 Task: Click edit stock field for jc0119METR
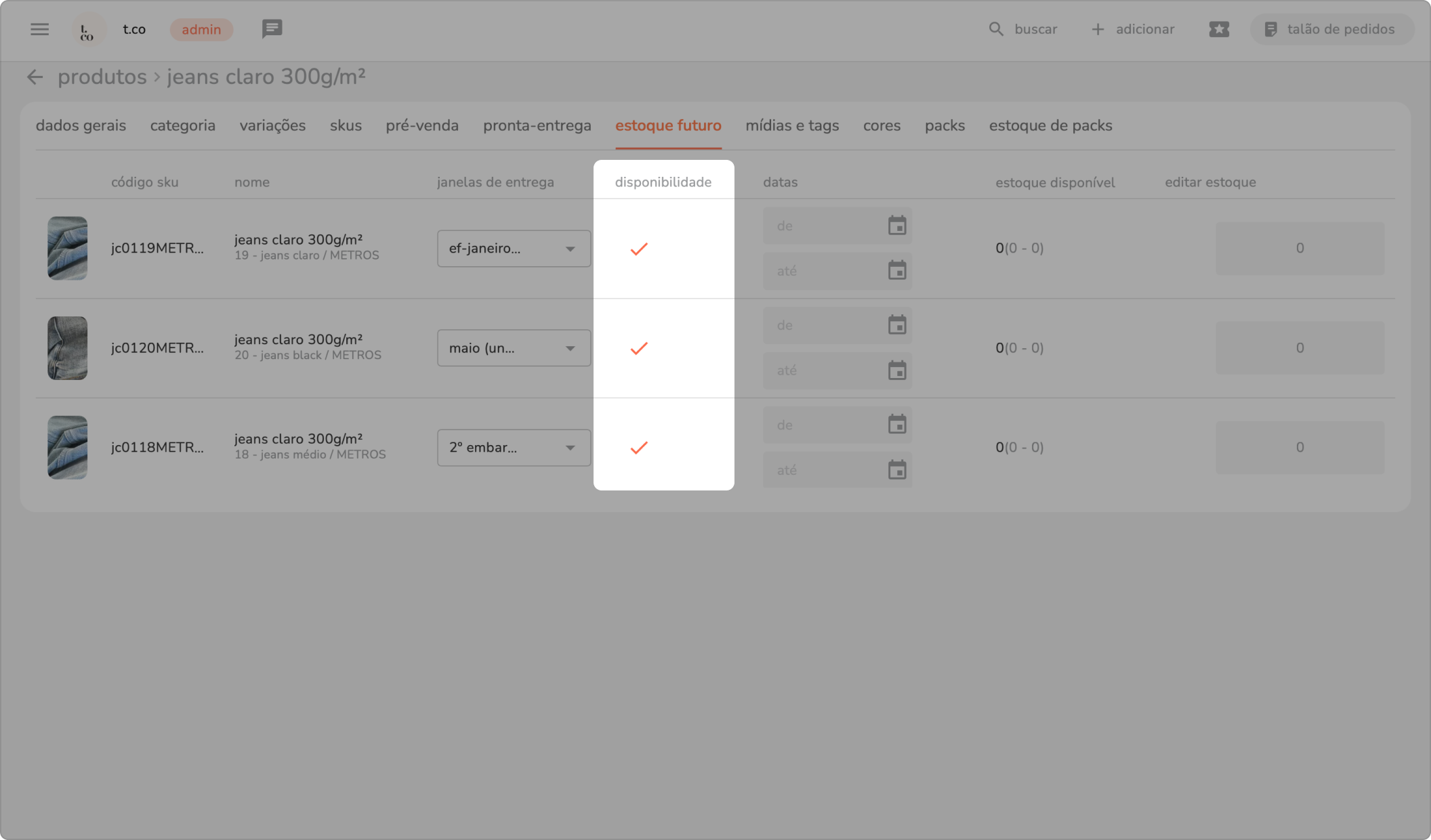pyautogui.click(x=1299, y=249)
